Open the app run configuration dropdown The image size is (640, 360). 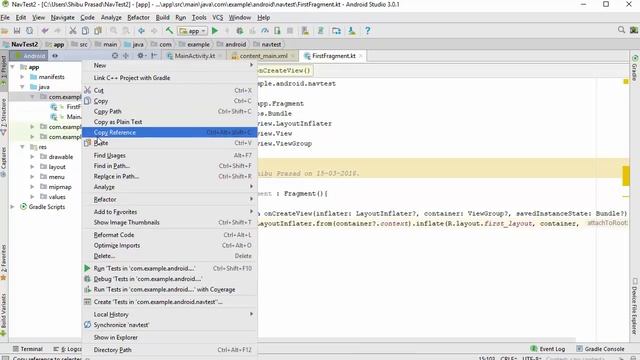tap(193, 31)
